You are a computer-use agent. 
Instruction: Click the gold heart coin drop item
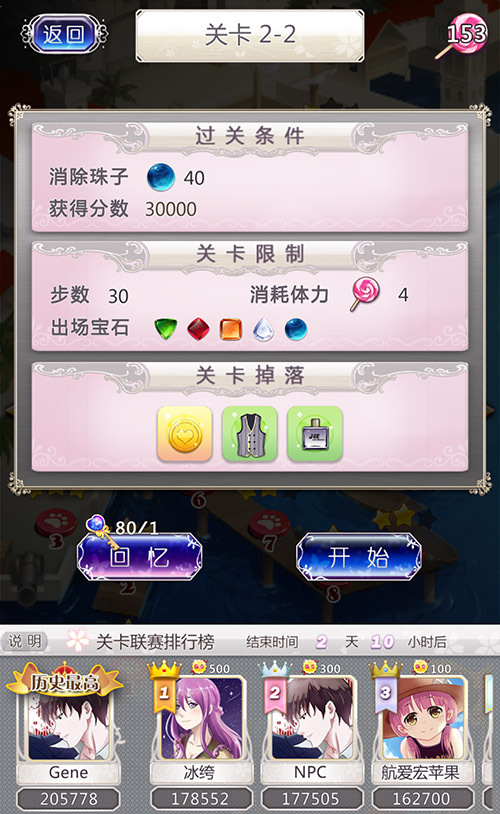click(x=184, y=434)
